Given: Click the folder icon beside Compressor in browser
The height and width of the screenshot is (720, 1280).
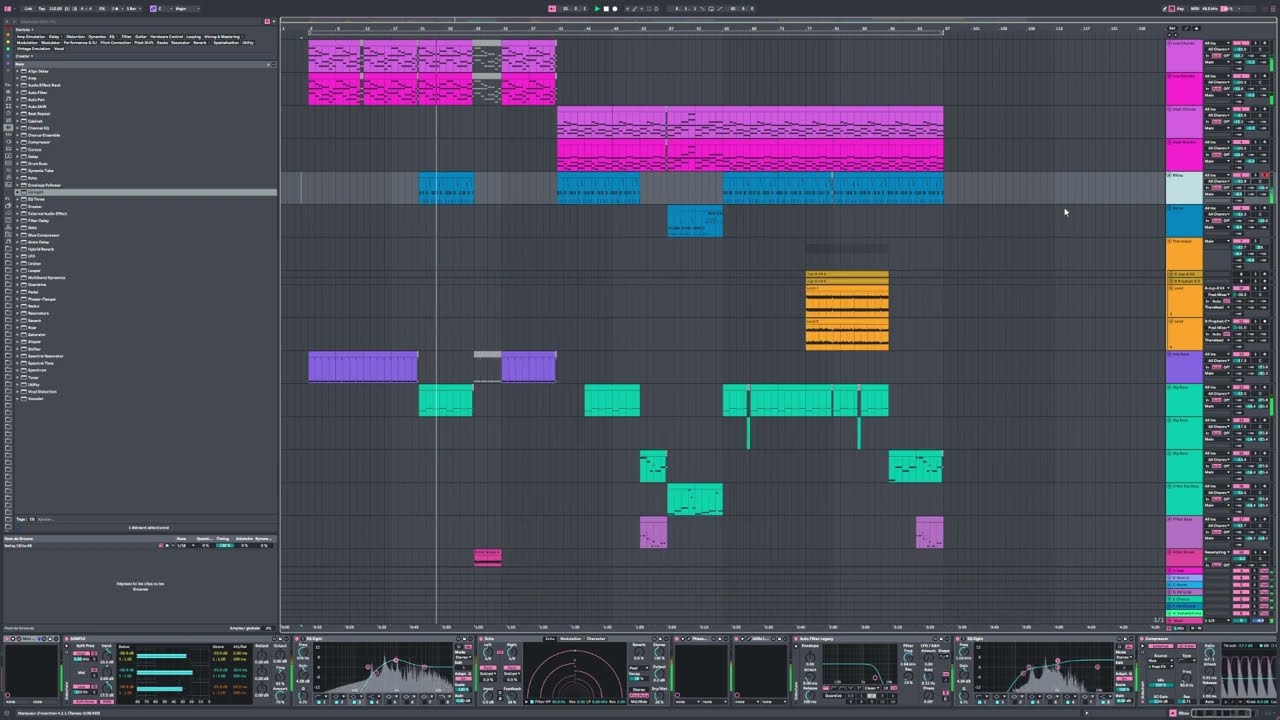Looking at the screenshot, I should [23, 142].
